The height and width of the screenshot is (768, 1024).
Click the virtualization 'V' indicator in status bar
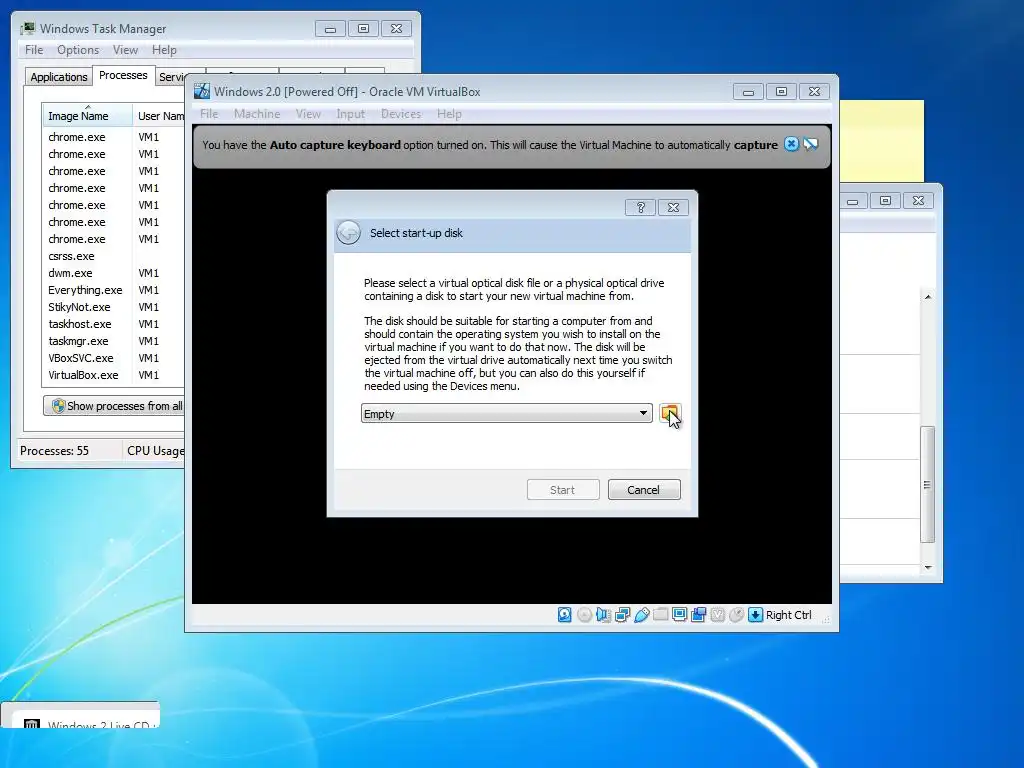(717, 615)
